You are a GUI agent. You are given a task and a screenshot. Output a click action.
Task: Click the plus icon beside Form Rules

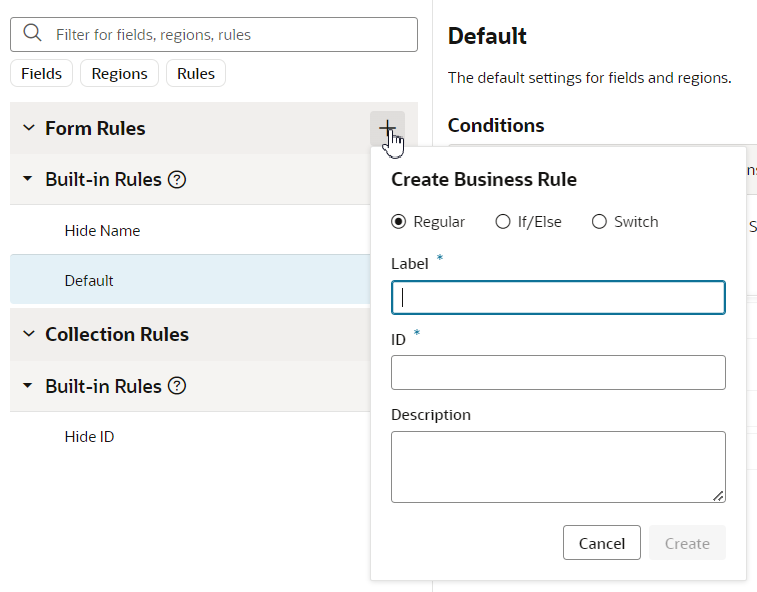(x=387, y=128)
